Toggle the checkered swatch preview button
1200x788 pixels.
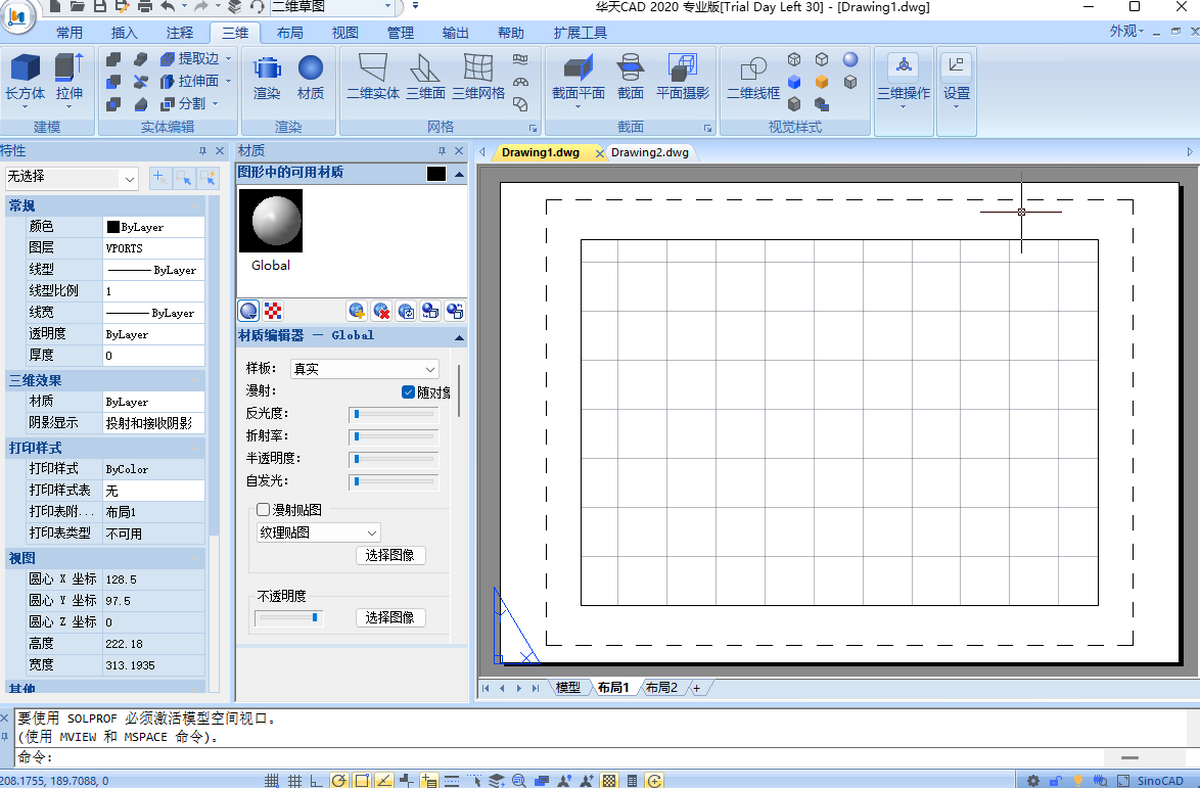[273, 311]
